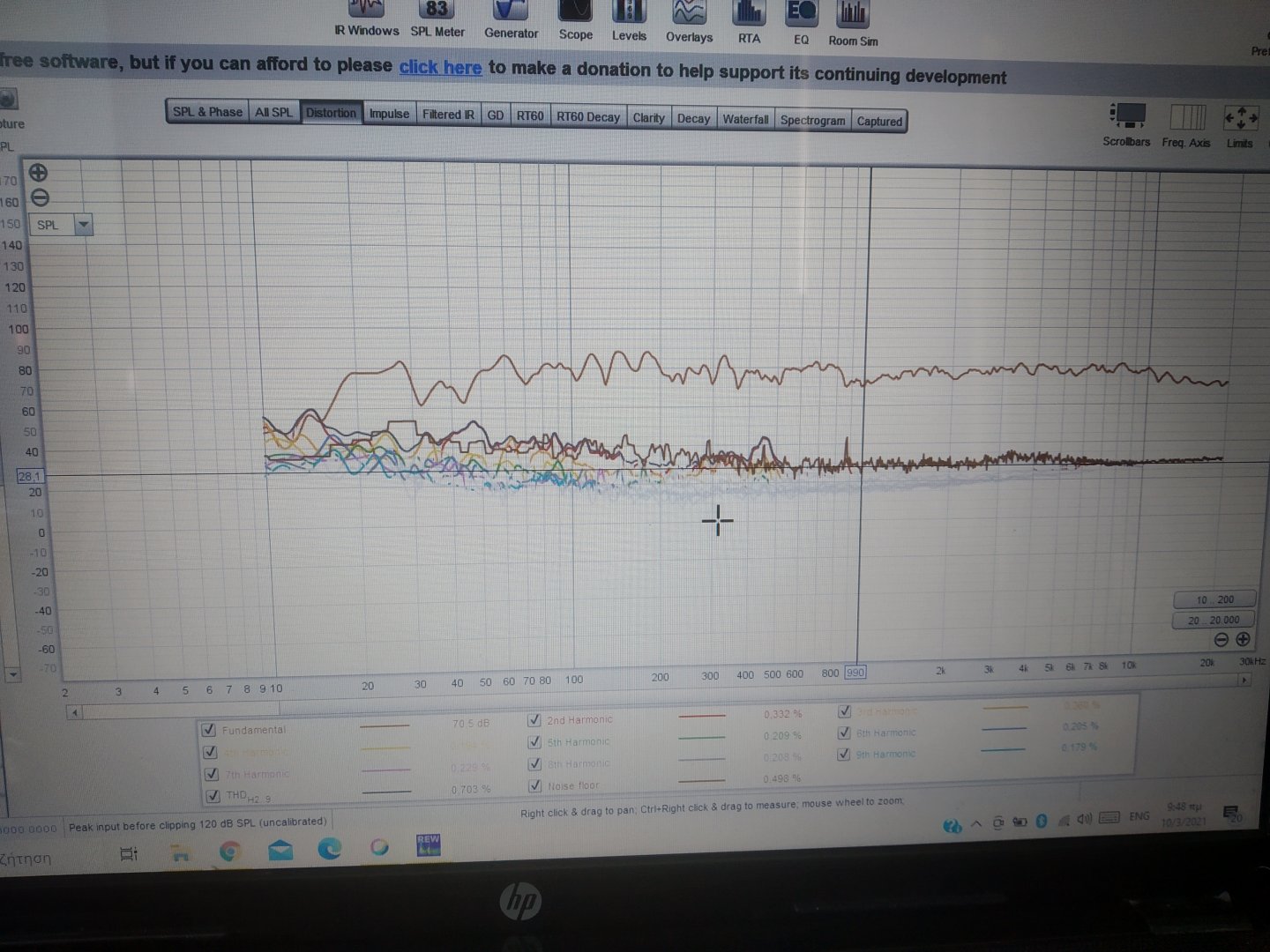Switch to the Spectrogram tab

coord(812,121)
